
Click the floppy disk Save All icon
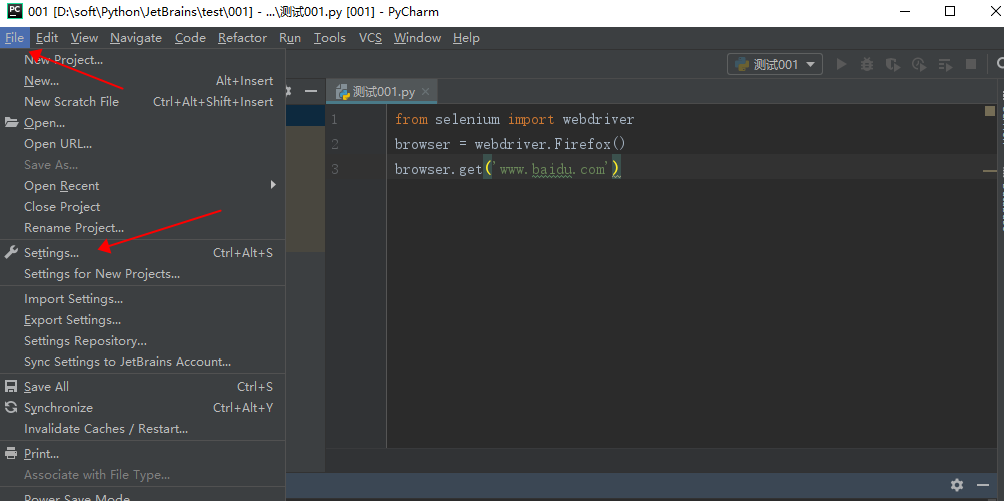(11, 386)
